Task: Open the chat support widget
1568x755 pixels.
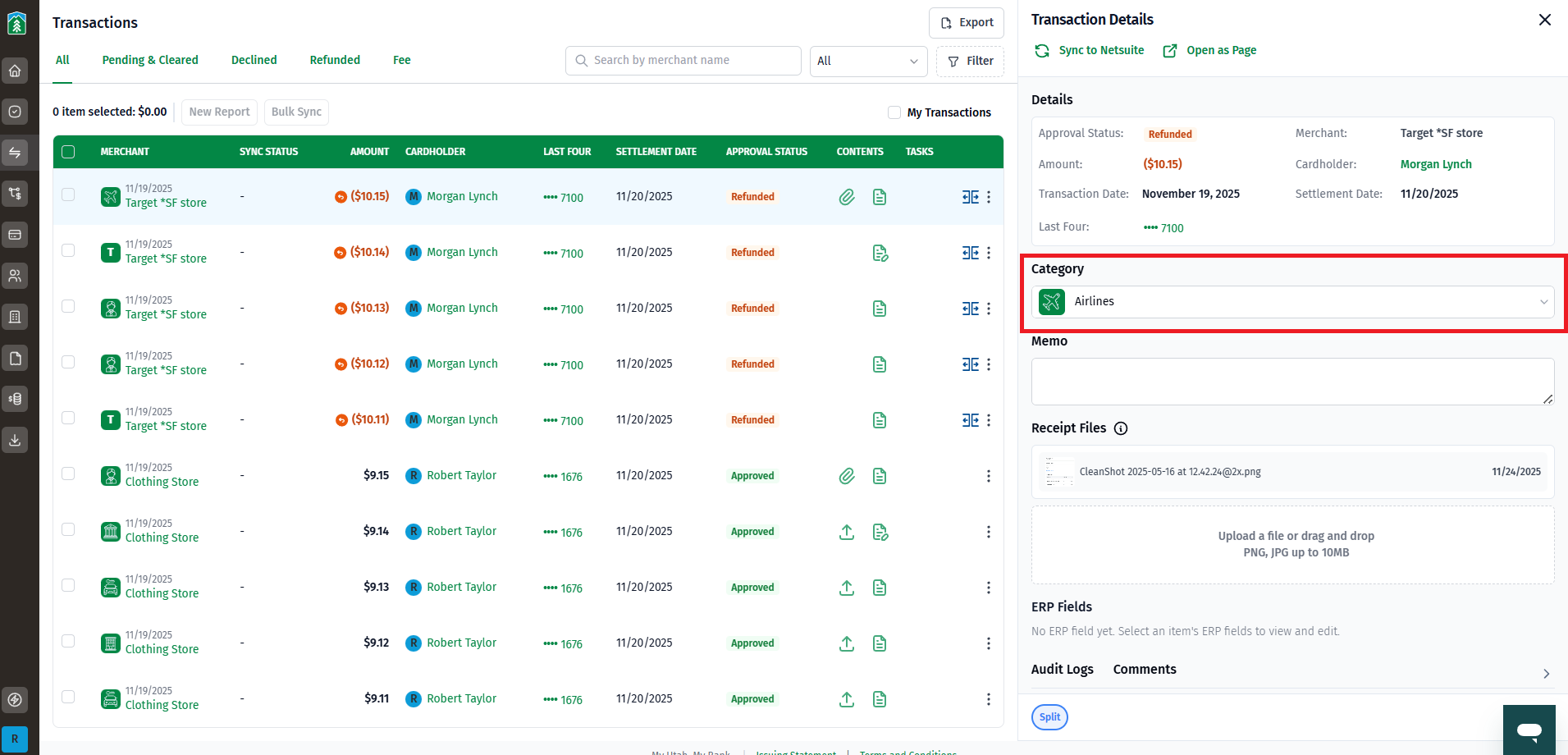Action: pyautogui.click(x=1529, y=730)
